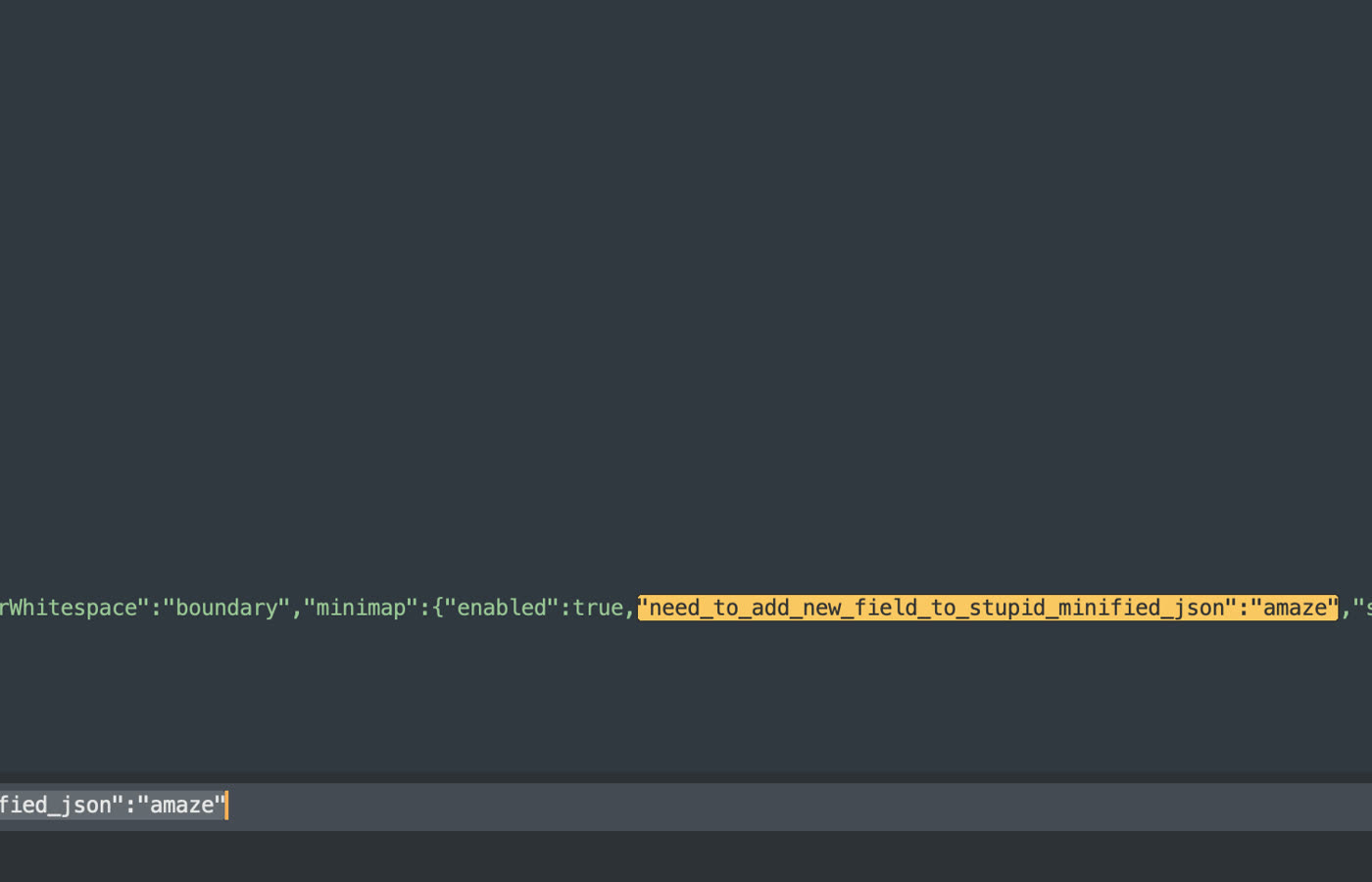The image size is (1372, 882).
Task: Click the dark panel area below the search field
Action: pyautogui.click(x=686, y=857)
